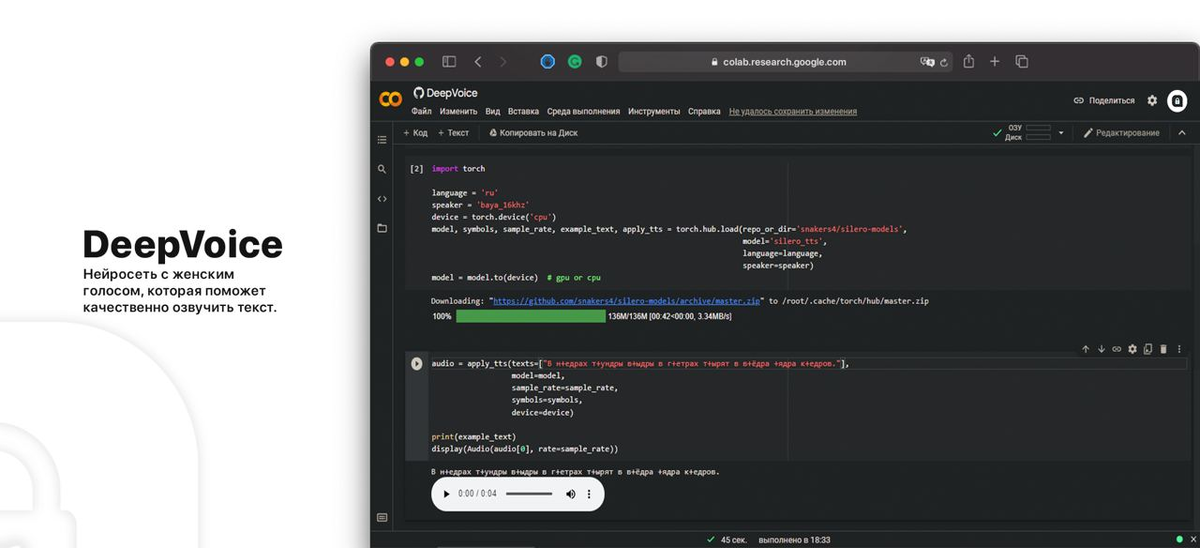Image resolution: width=1200 pixels, height=548 pixels.
Task: Run the apply_tts code cell
Action: 417,363
